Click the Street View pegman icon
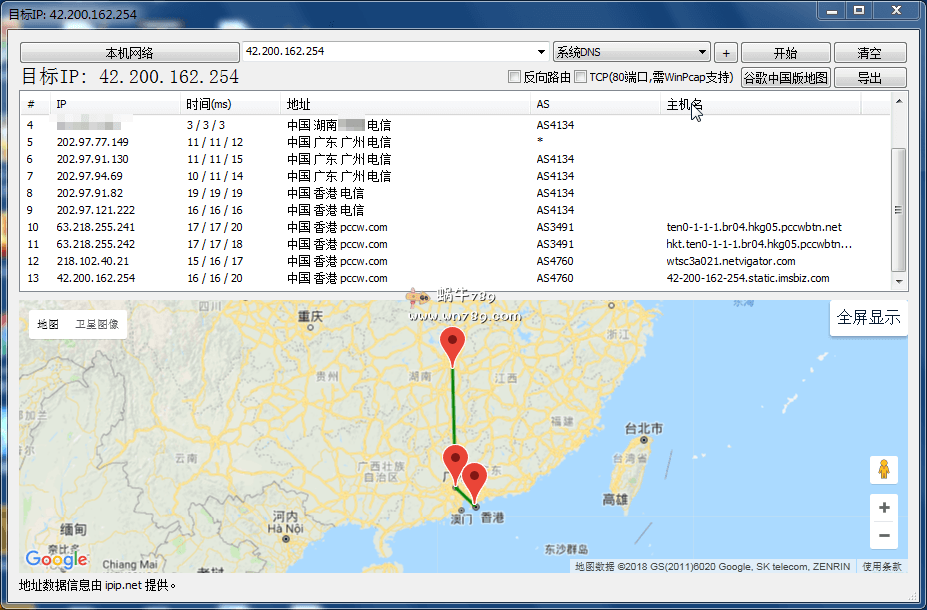927x610 pixels. (x=884, y=469)
